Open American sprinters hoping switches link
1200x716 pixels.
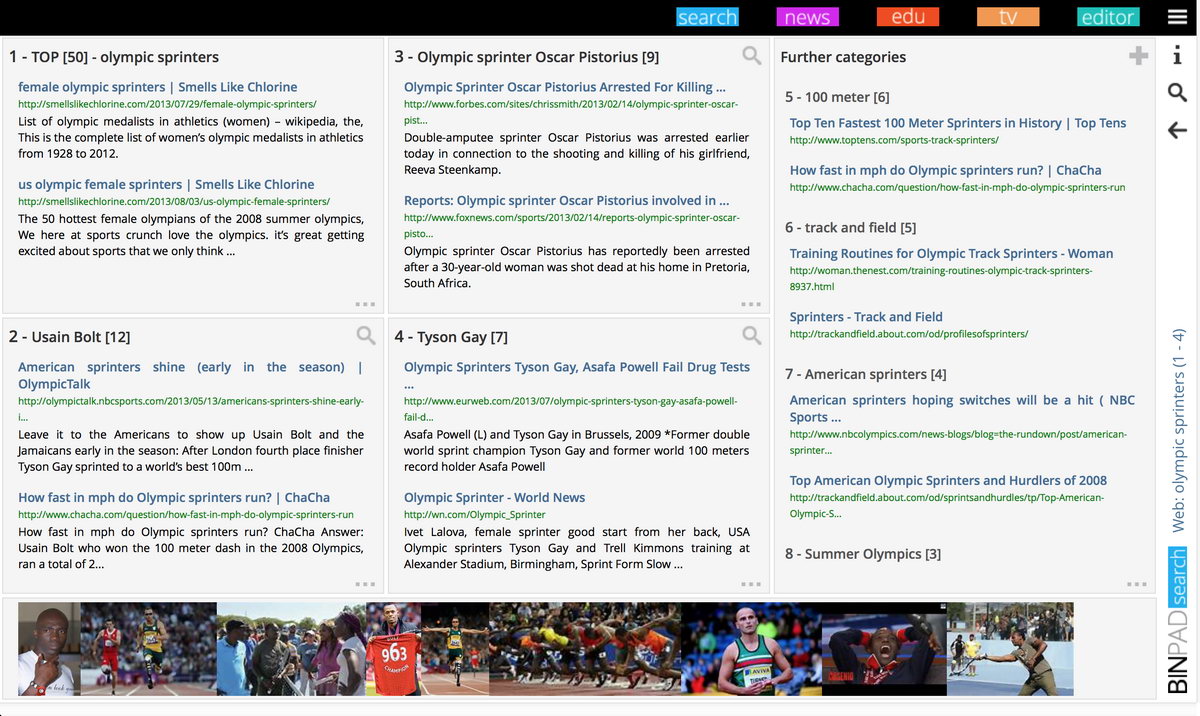coord(962,408)
